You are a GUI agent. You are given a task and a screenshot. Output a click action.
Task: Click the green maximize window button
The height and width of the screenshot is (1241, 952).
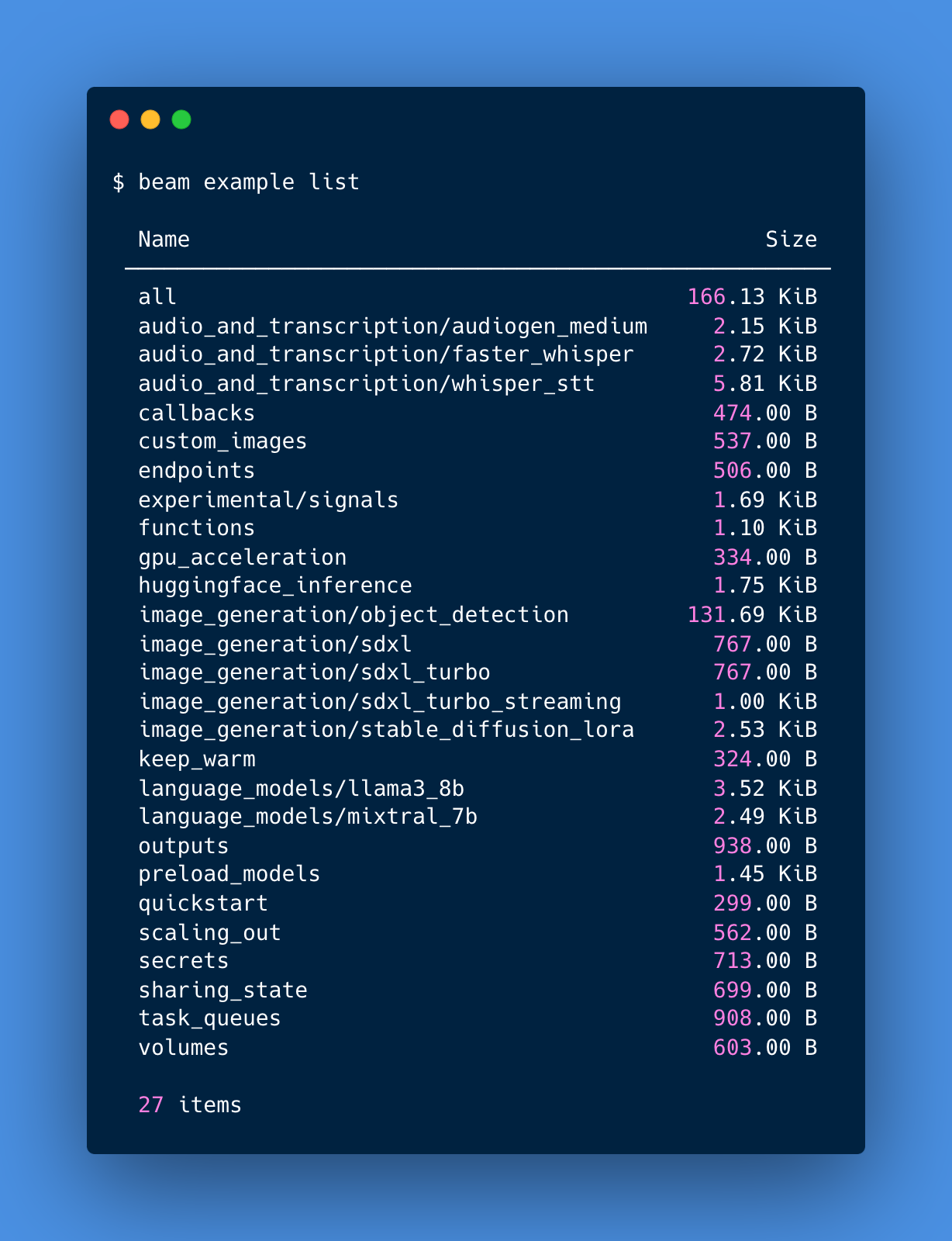(181, 119)
